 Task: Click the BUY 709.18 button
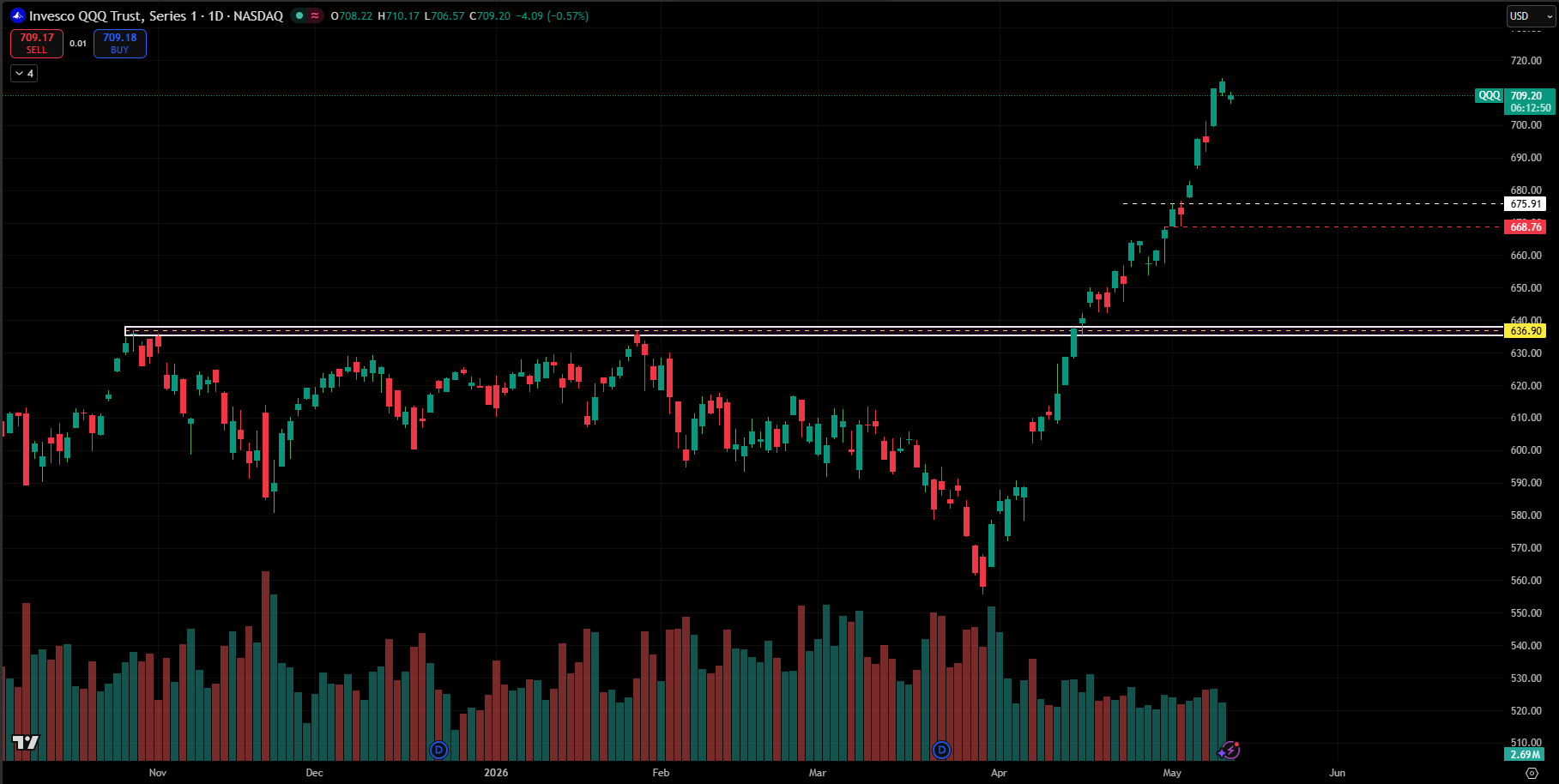(x=120, y=44)
